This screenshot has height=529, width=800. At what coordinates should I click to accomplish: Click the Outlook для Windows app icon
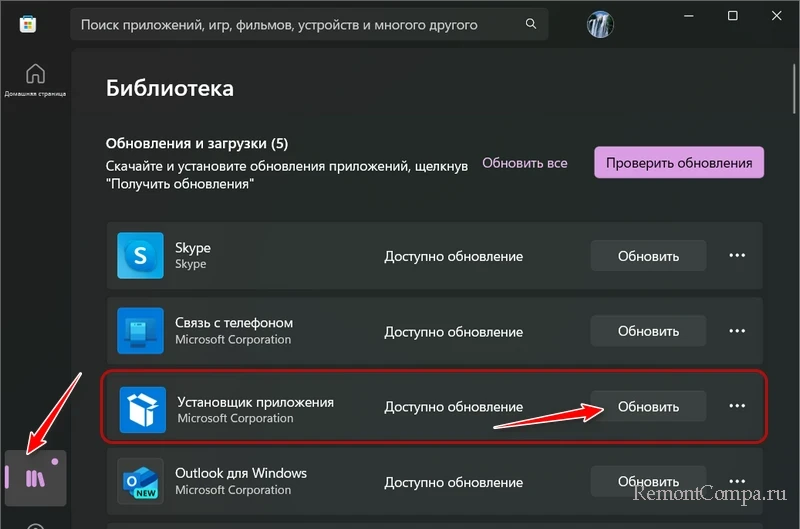pos(140,482)
